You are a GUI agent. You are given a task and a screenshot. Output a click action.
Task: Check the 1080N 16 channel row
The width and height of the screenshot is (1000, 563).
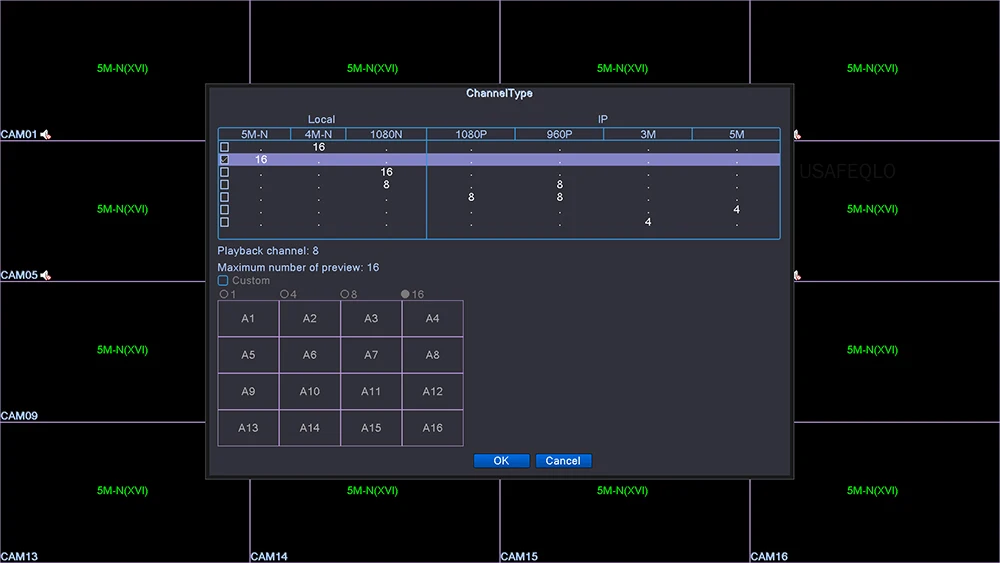pos(224,172)
